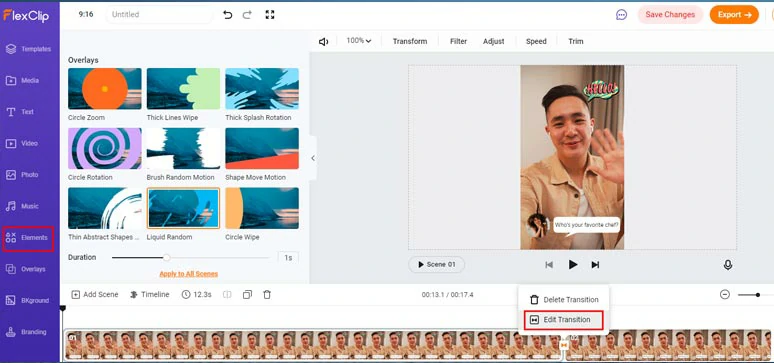The width and height of the screenshot is (774, 363).
Task: Play Scene 01 button
Action: (x=436, y=265)
